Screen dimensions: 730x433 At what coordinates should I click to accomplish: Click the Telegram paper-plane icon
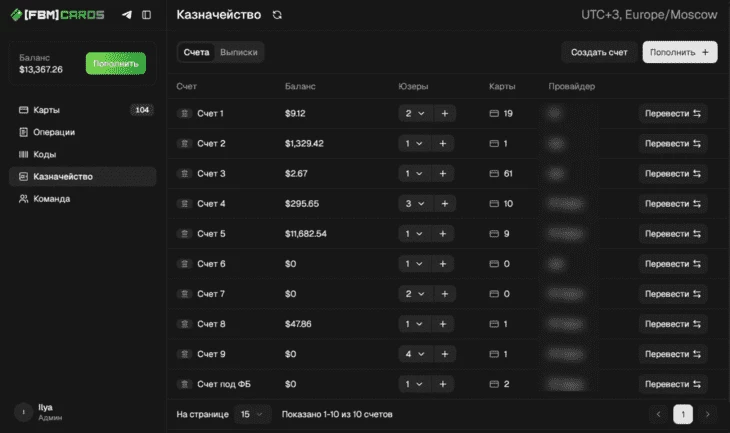pos(127,15)
